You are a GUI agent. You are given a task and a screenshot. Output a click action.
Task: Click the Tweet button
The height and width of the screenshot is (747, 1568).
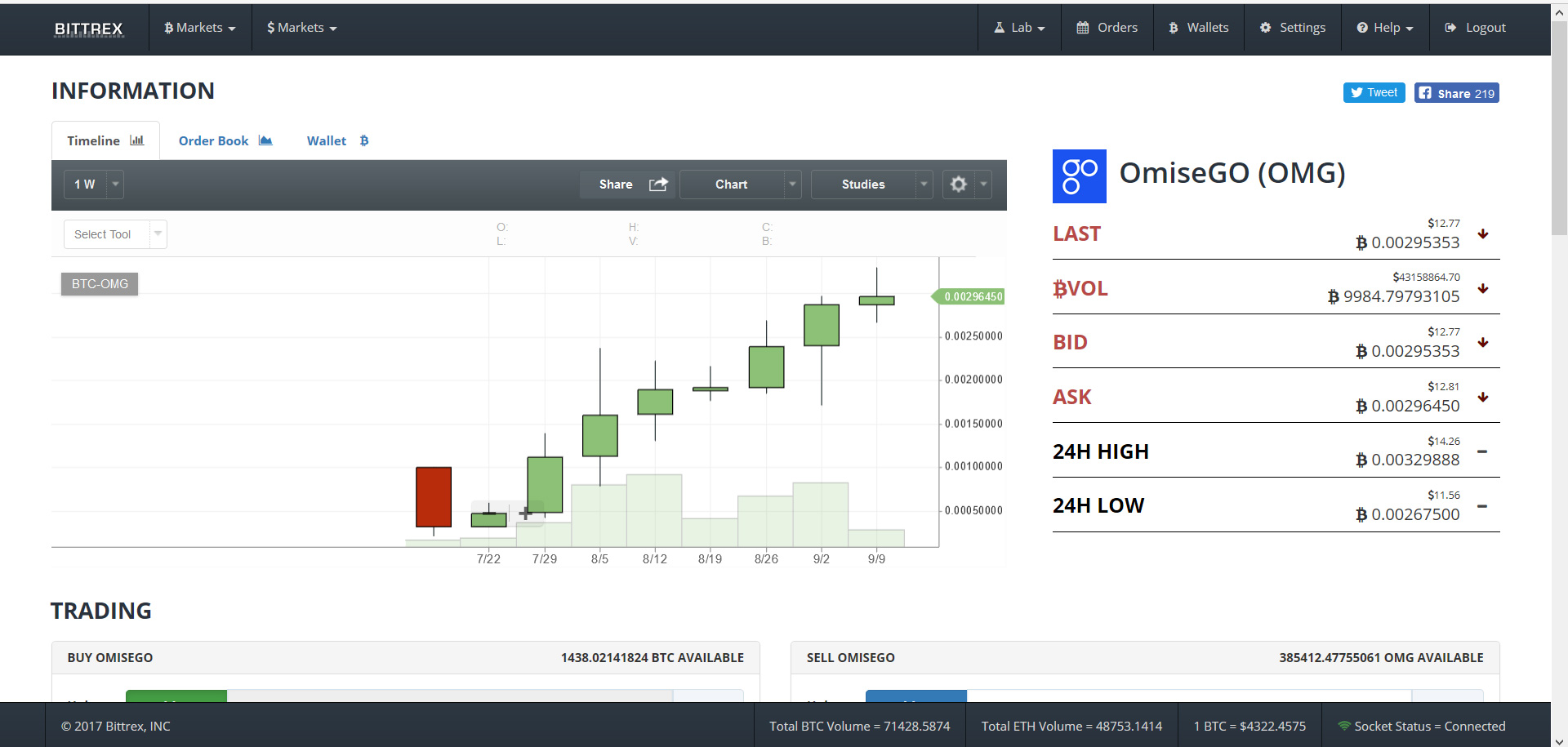pyautogui.click(x=1374, y=93)
